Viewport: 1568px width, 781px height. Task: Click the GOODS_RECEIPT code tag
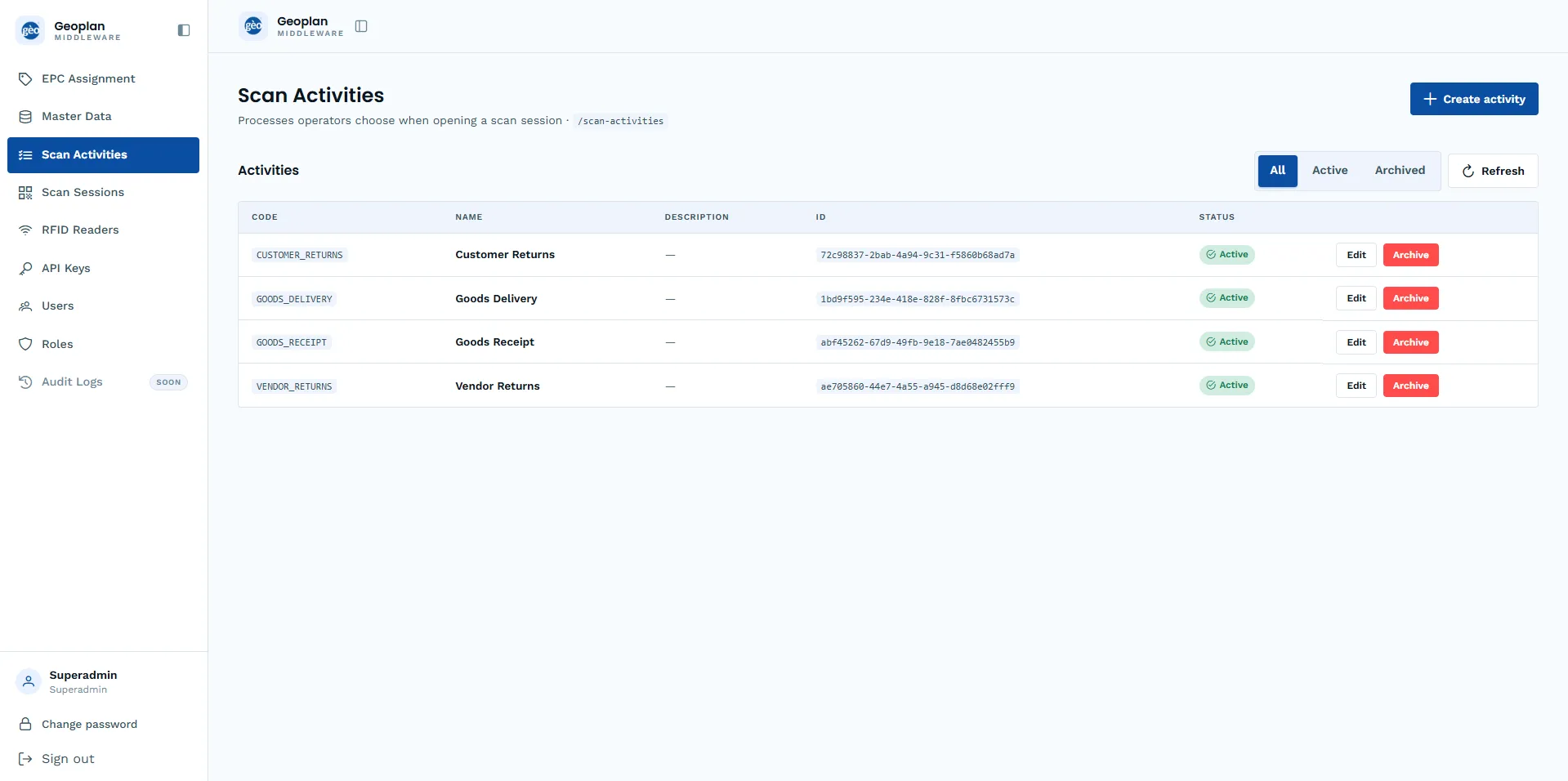tap(292, 342)
